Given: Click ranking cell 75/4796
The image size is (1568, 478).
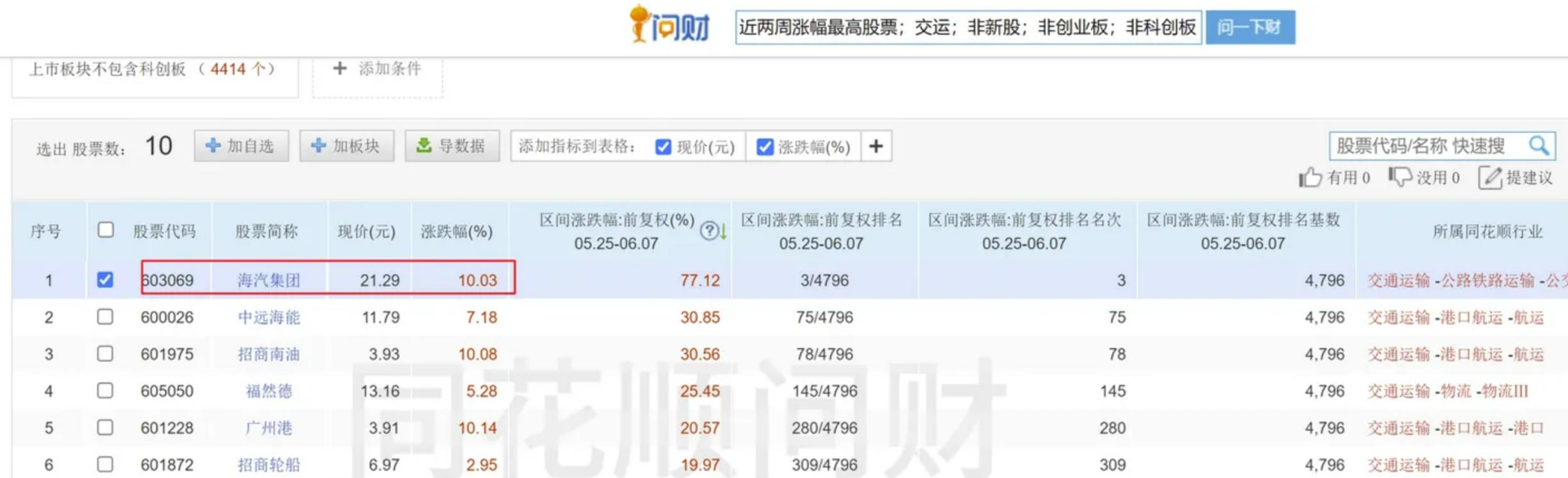Looking at the screenshot, I should [825, 317].
